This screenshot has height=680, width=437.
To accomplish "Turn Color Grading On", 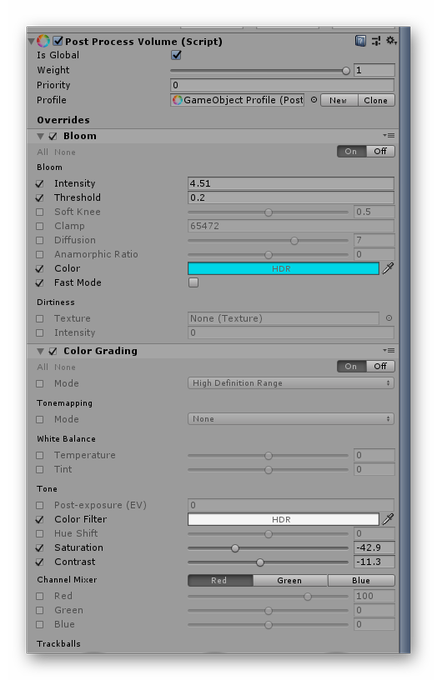I will (x=352, y=366).
